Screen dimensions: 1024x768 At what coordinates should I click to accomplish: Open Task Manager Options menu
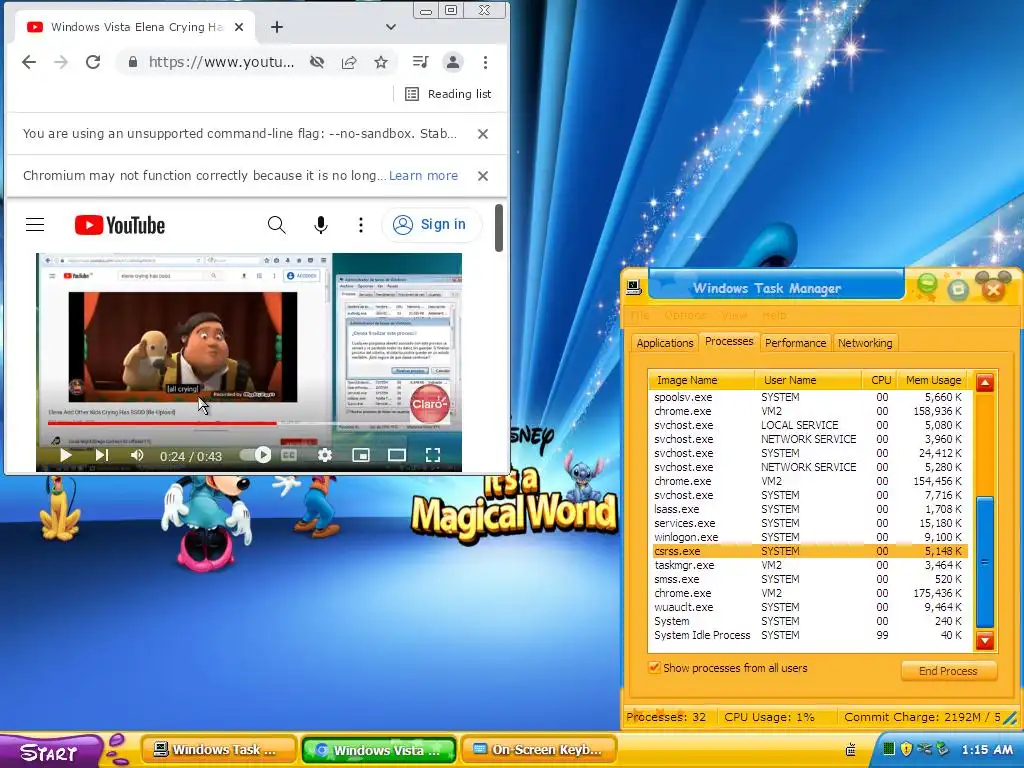[x=685, y=315]
